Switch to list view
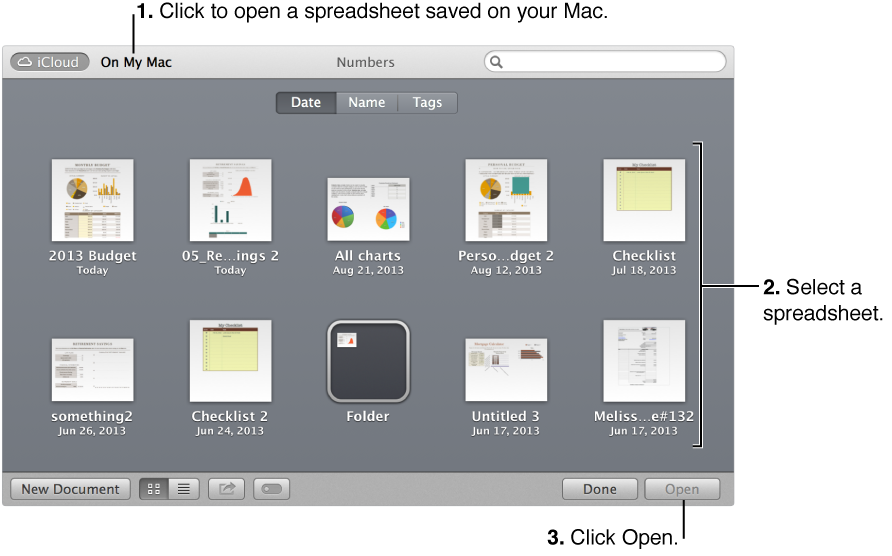892x556 pixels. tap(184, 489)
